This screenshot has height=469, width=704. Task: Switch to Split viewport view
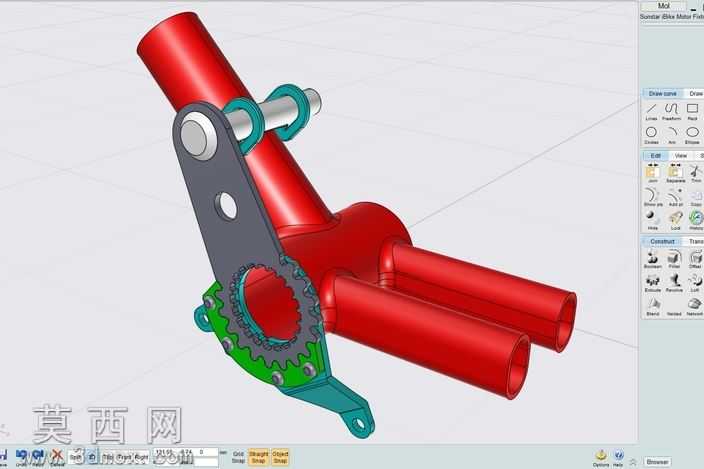[x=76, y=457]
